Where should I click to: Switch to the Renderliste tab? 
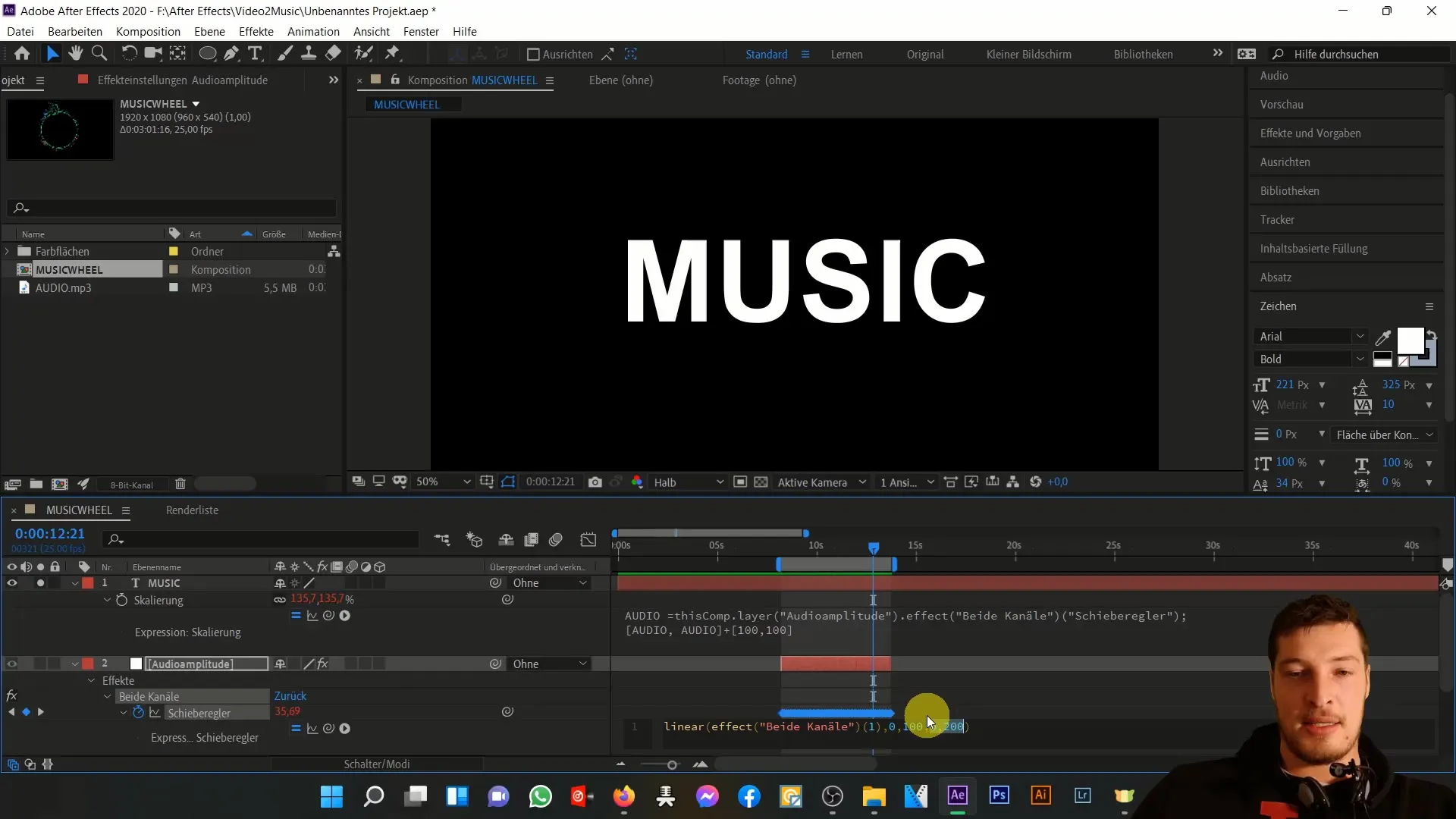(192, 510)
